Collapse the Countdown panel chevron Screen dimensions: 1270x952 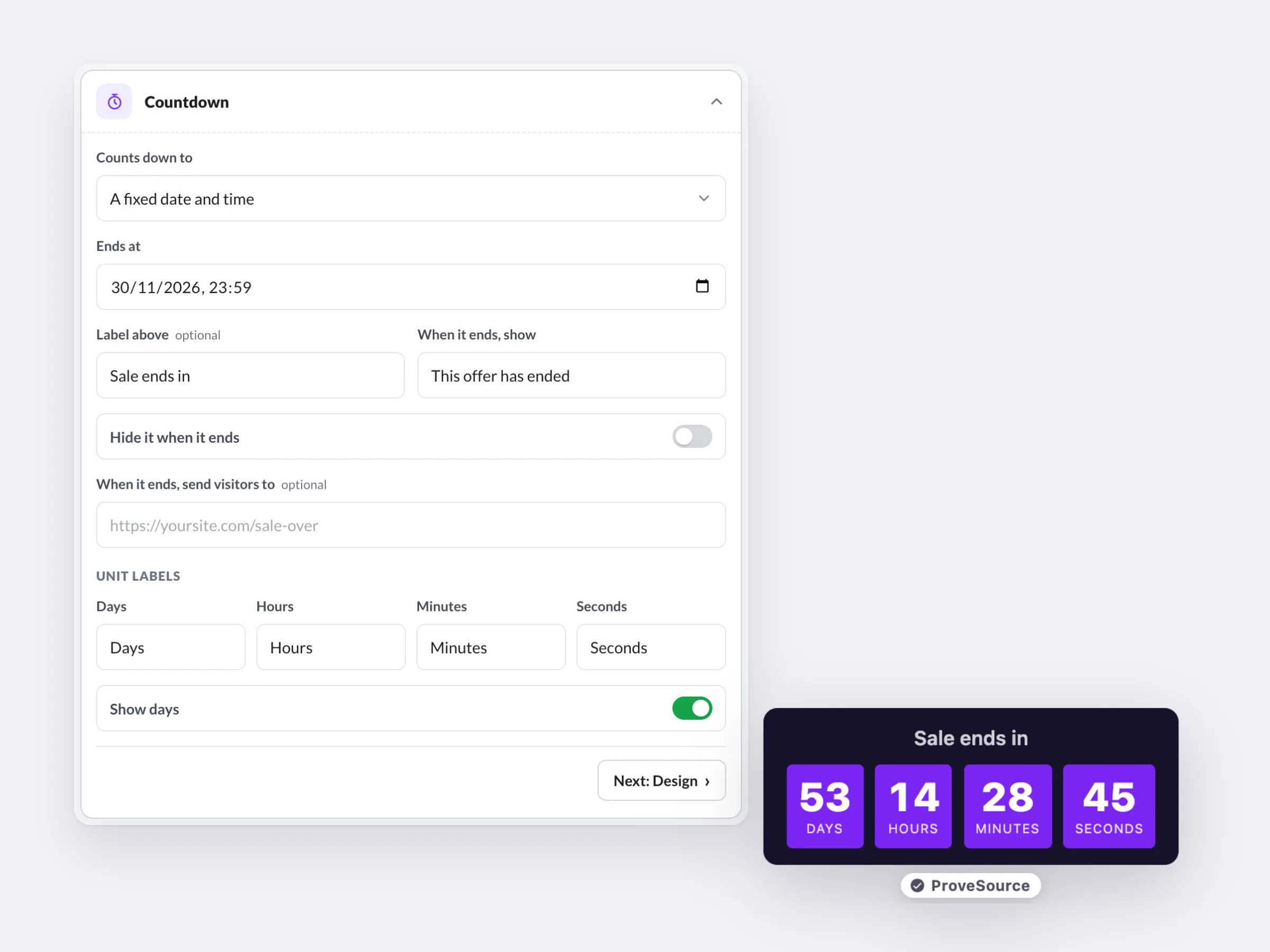pyautogui.click(x=716, y=102)
